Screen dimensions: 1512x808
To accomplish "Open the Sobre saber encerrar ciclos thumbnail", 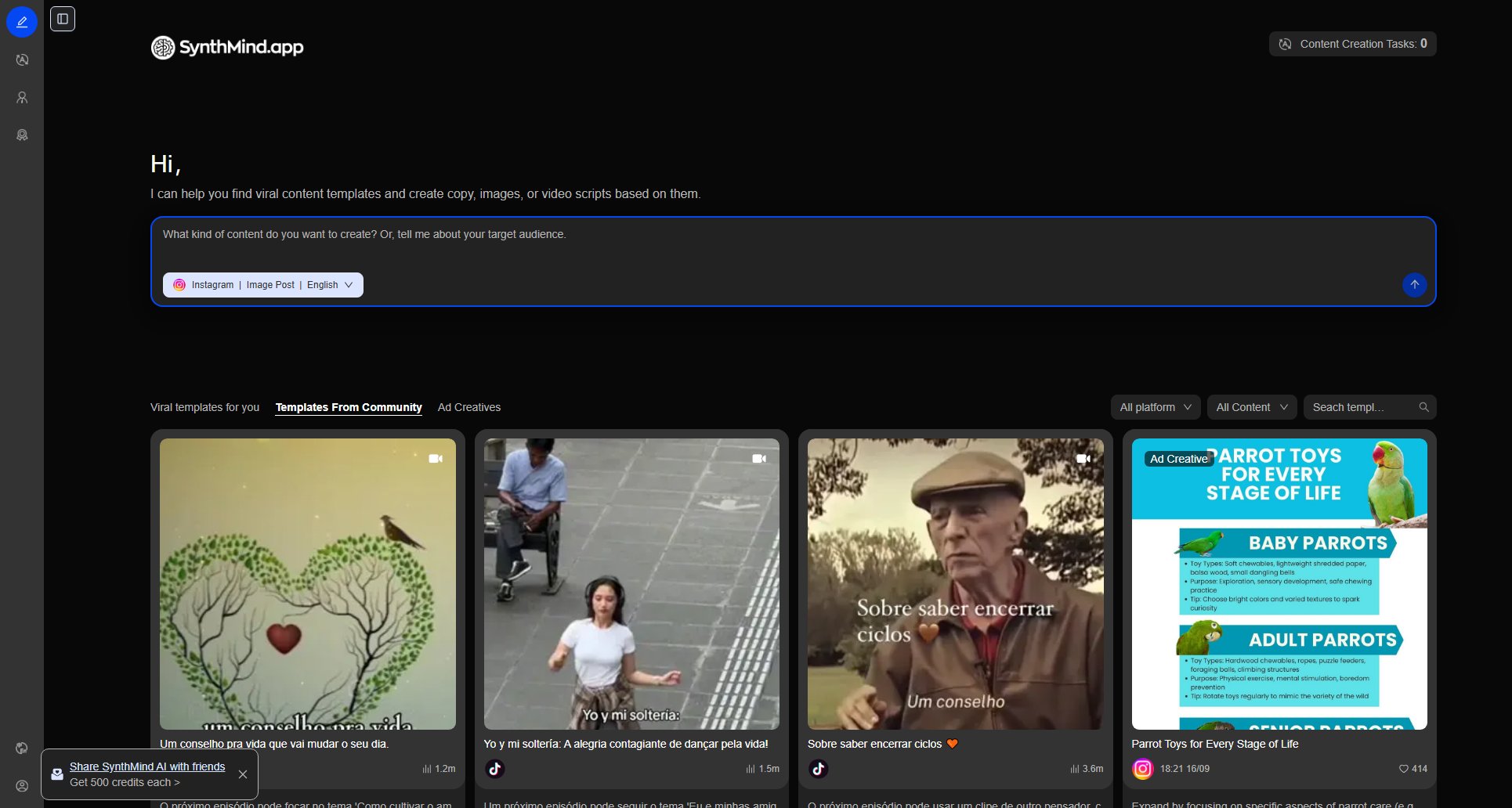I will tap(955, 584).
